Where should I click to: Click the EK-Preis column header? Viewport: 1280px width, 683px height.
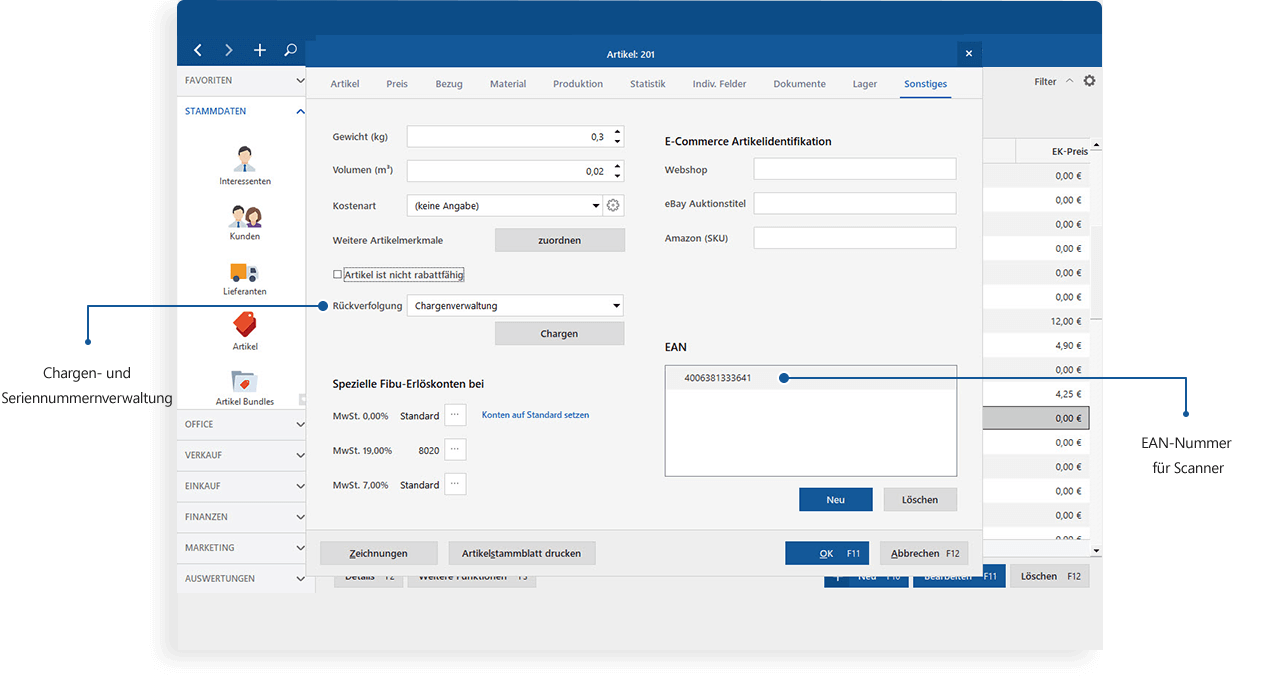1051,151
